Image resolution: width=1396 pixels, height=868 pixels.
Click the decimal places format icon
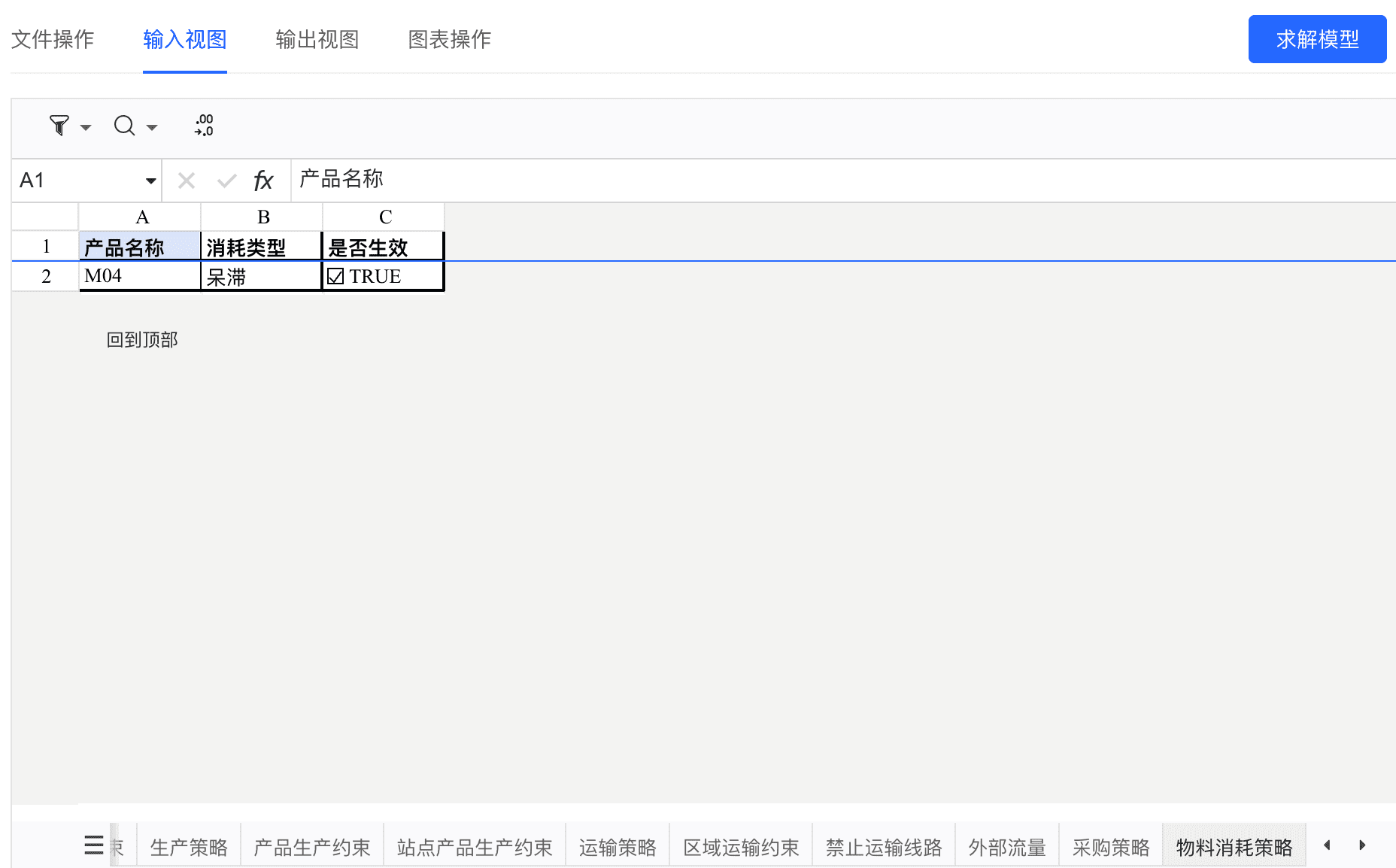tap(204, 125)
